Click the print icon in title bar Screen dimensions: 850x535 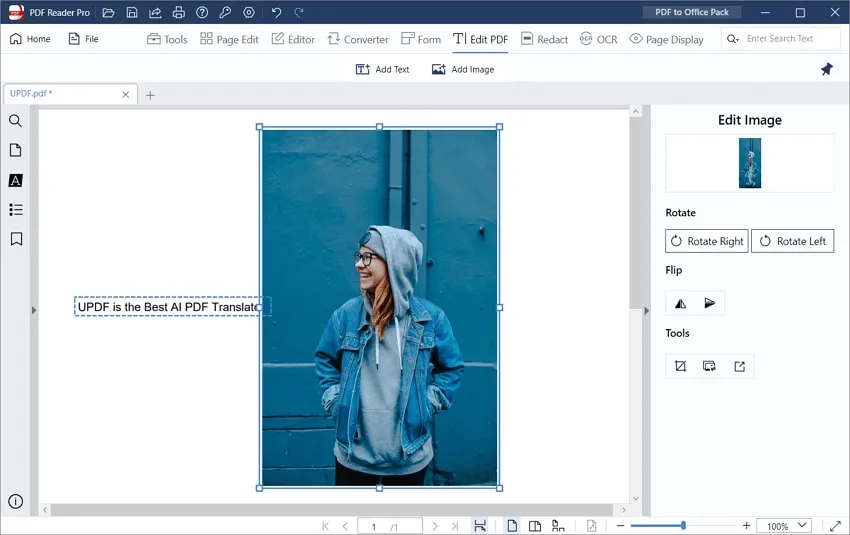178,12
